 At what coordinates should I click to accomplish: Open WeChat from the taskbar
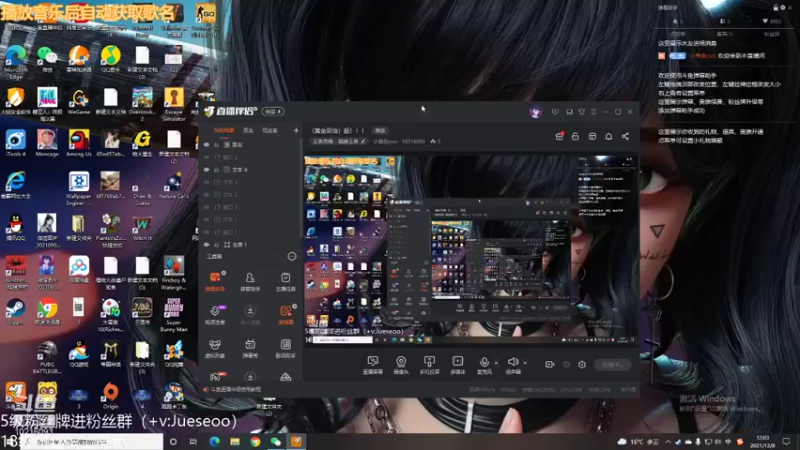coord(276,441)
